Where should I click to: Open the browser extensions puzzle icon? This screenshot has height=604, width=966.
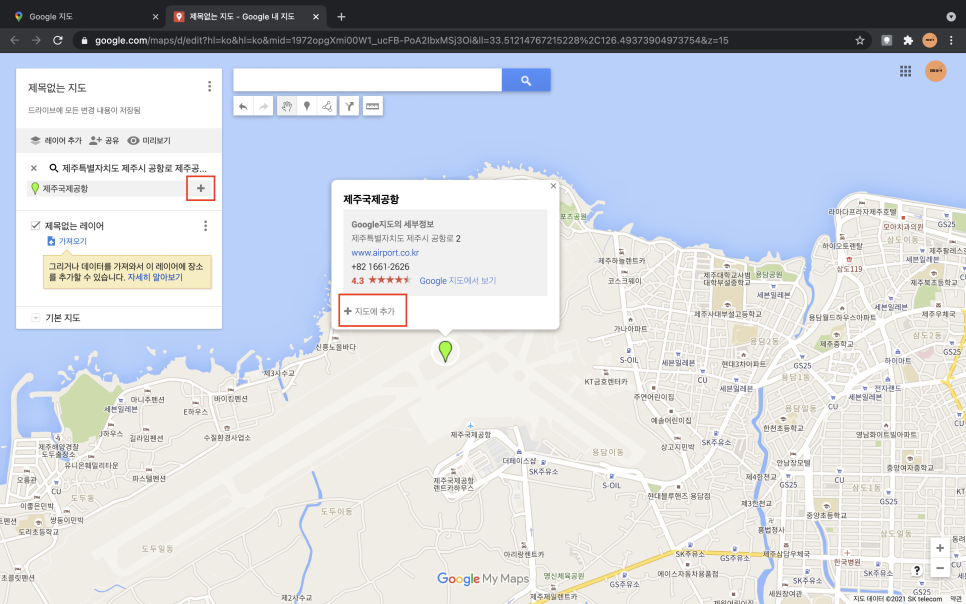[908, 40]
